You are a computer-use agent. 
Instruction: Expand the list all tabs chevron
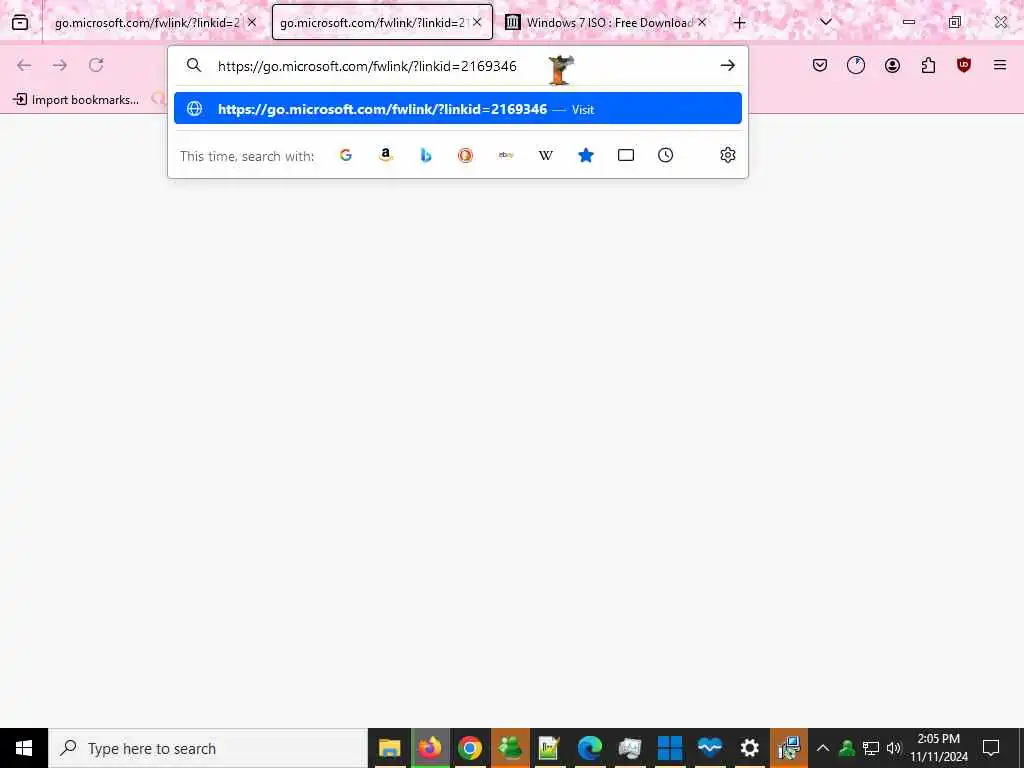click(826, 22)
